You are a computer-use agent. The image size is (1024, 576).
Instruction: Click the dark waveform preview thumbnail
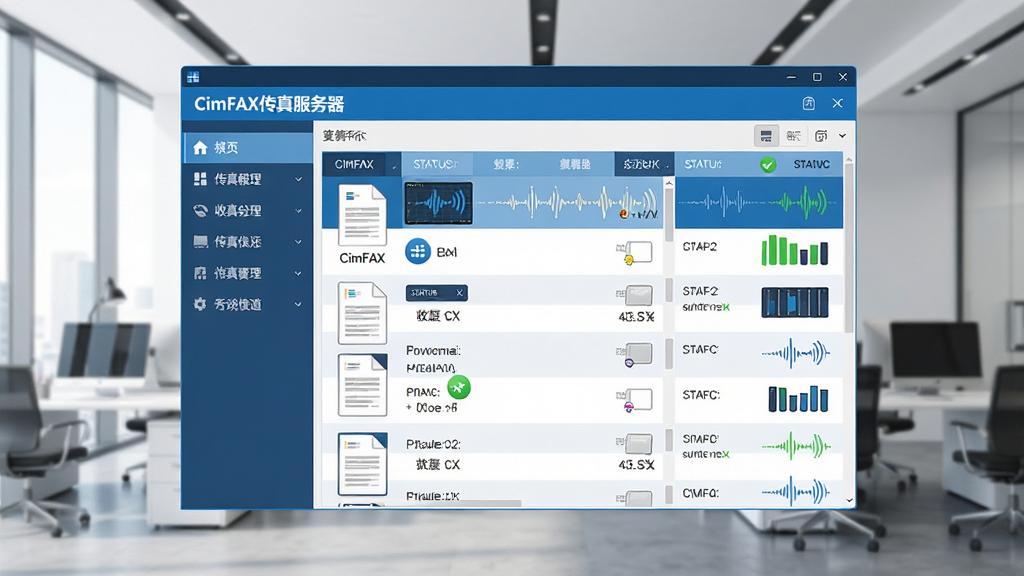click(x=438, y=203)
